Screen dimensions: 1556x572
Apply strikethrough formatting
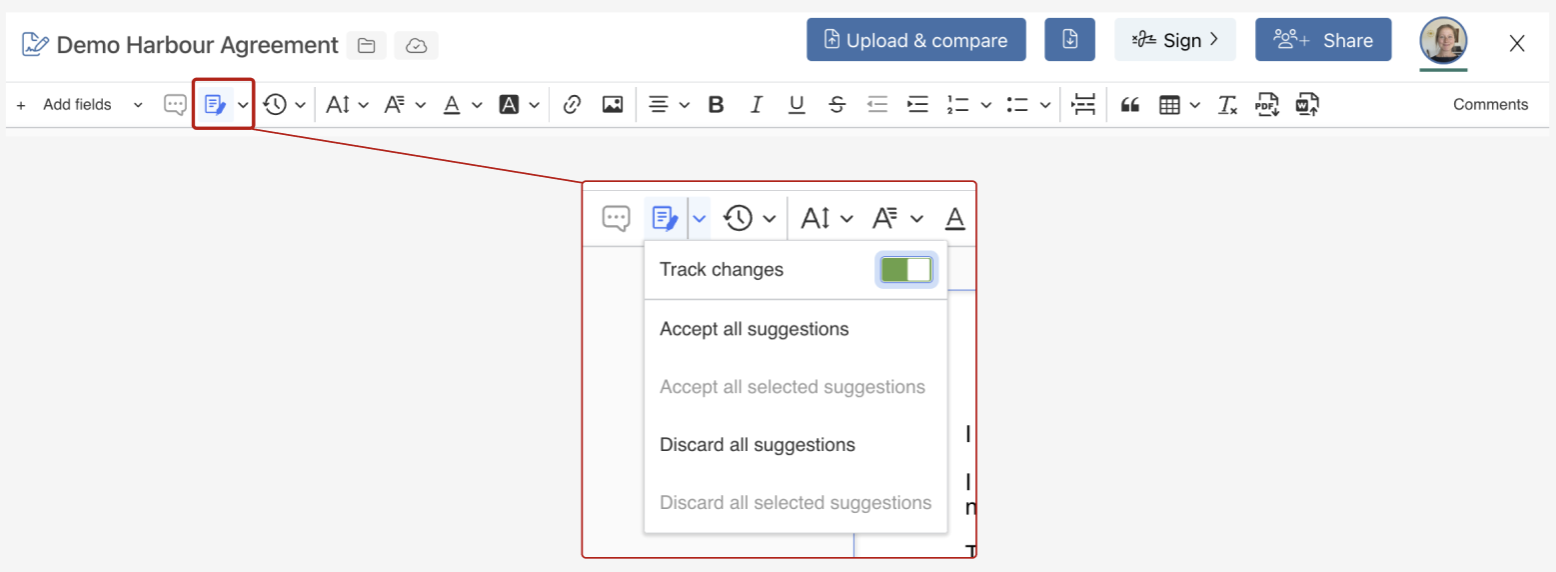(837, 104)
